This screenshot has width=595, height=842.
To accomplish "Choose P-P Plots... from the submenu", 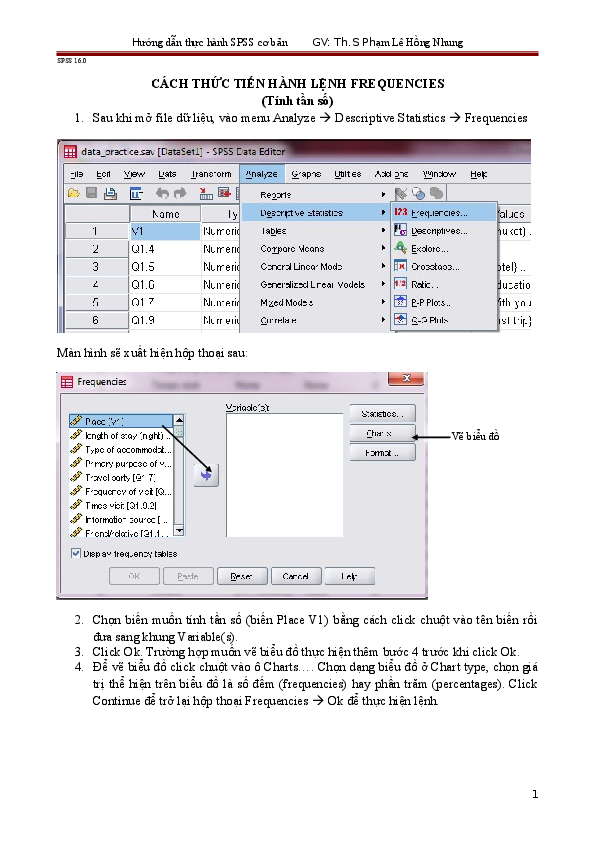I will point(444,302).
